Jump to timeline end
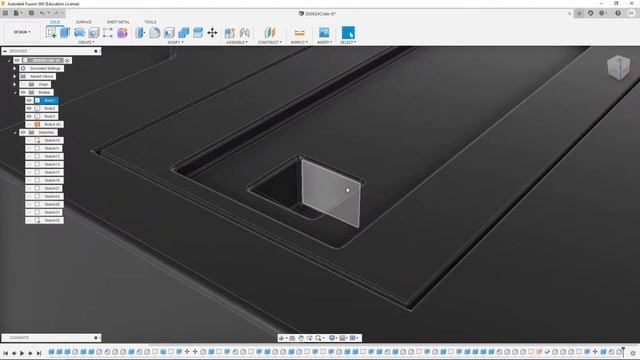The width and height of the screenshot is (640, 360). (x=39, y=353)
